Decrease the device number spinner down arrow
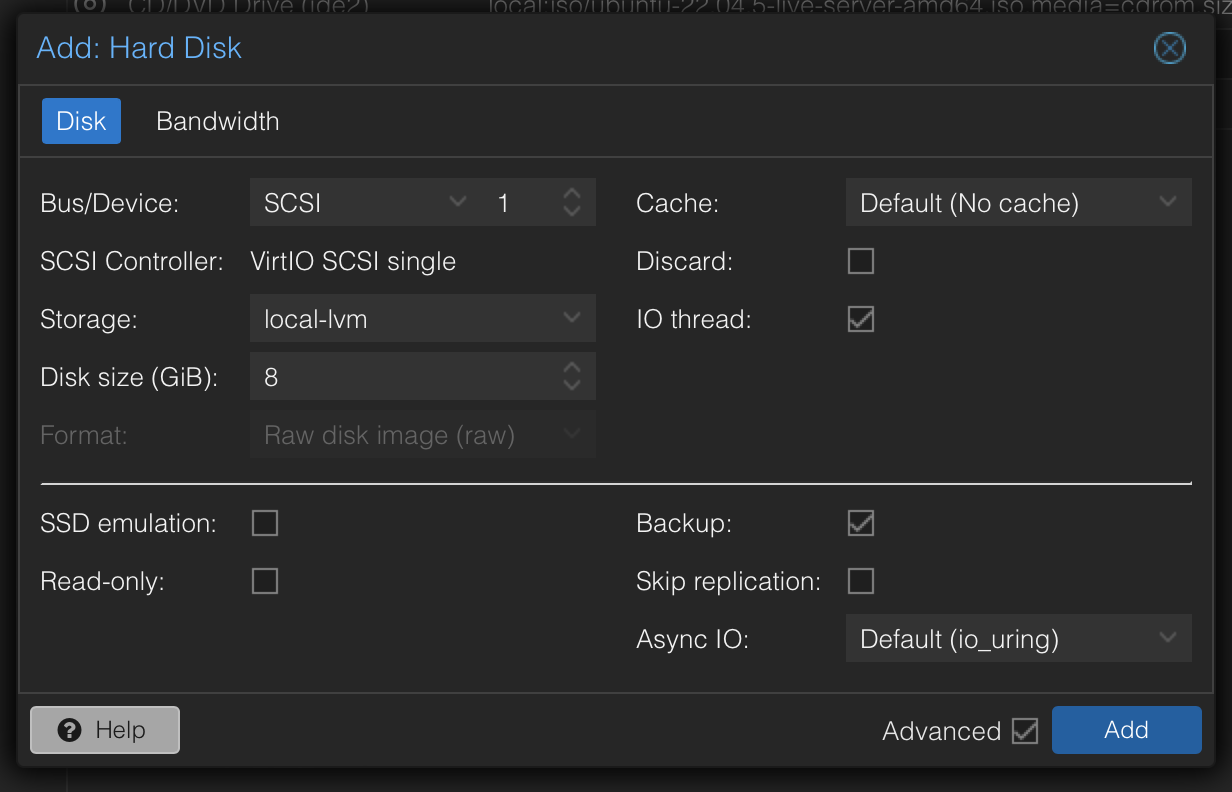1232x792 pixels. pyautogui.click(x=572, y=212)
